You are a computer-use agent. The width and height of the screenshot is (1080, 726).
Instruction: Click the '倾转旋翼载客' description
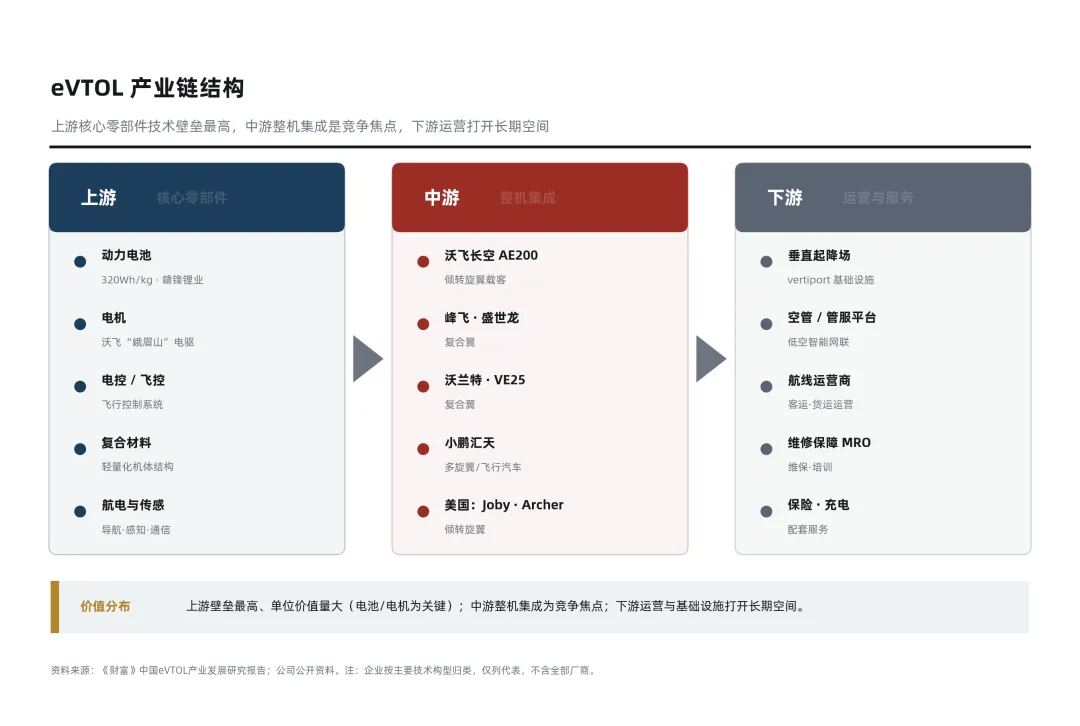pyautogui.click(x=475, y=280)
